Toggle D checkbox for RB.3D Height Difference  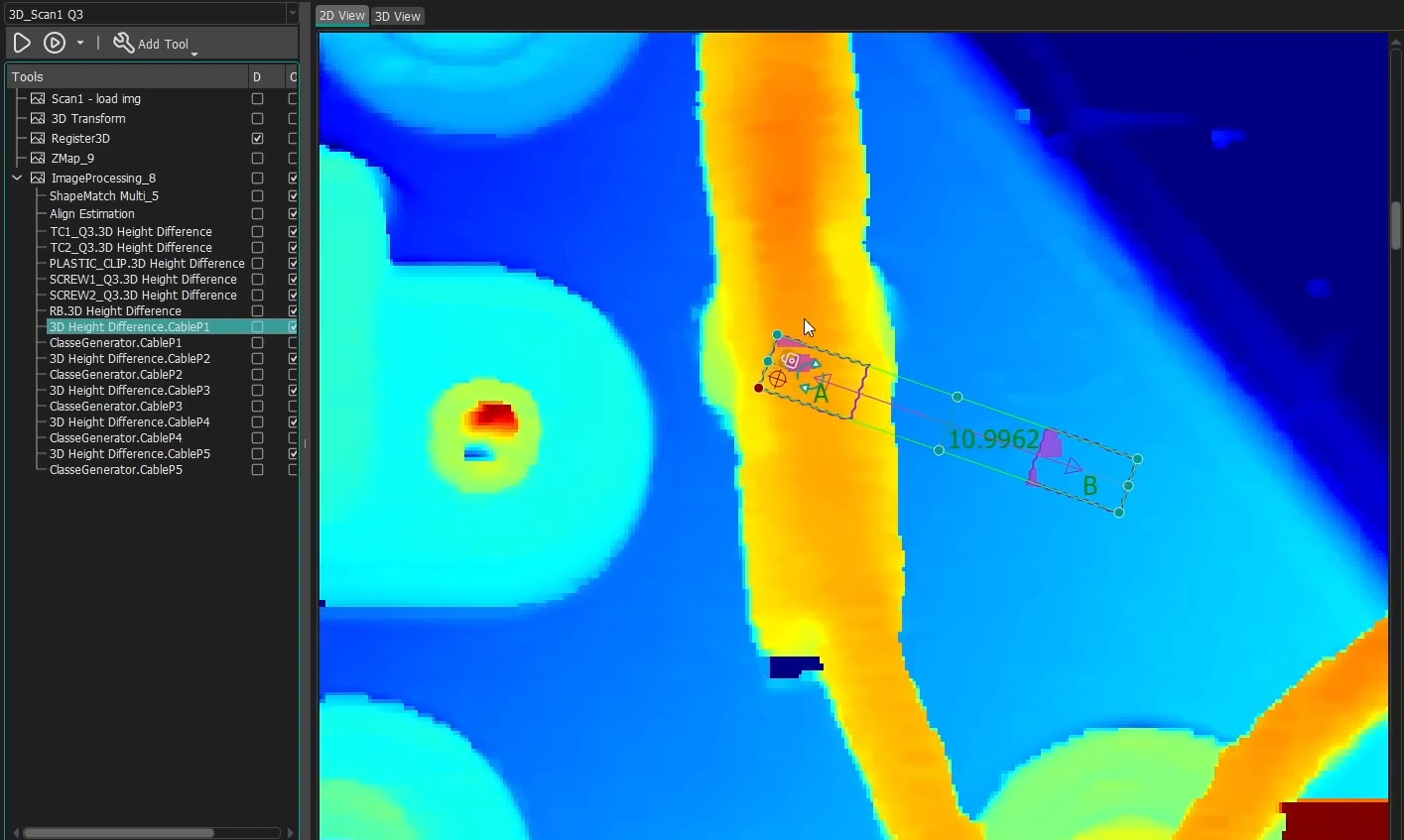pyautogui.click(x=258, y=311)
